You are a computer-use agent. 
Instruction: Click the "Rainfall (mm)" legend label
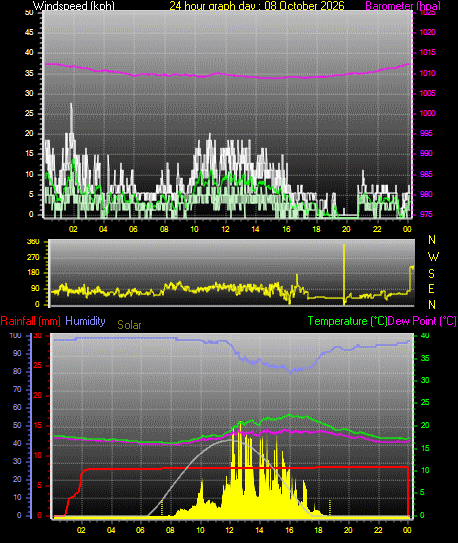coord(30,321)
